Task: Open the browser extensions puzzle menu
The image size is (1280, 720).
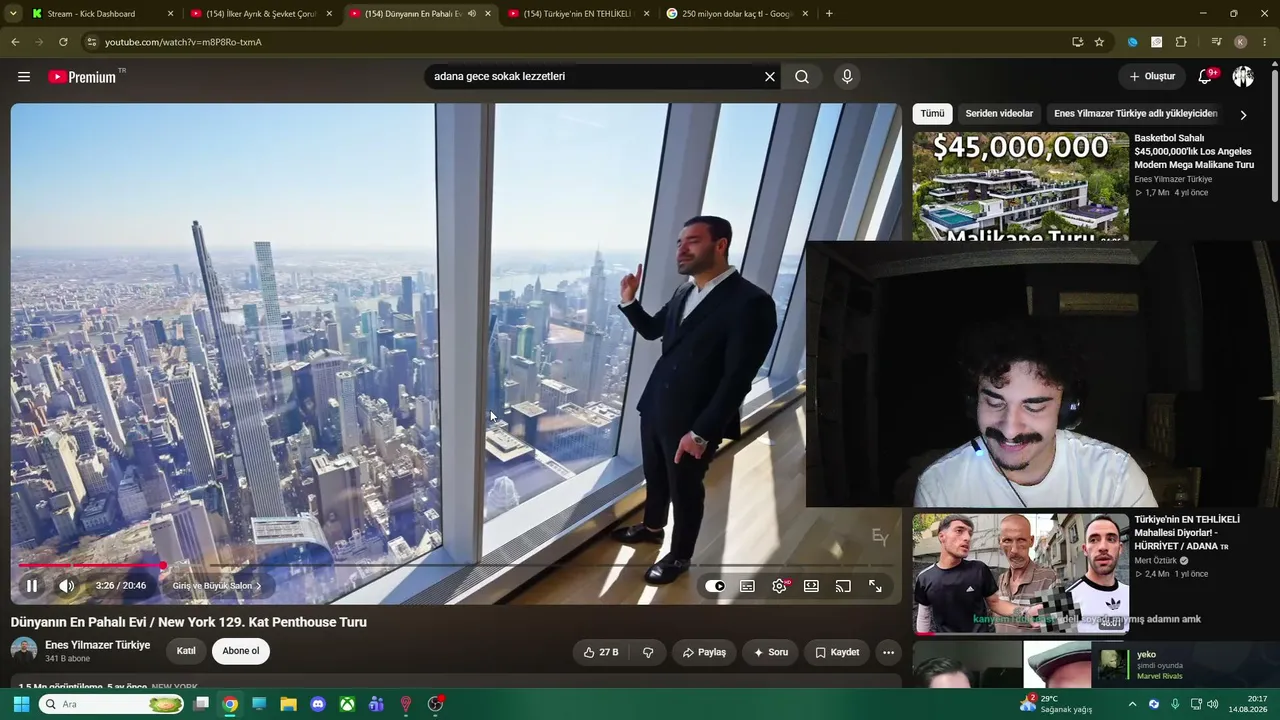Action: click(x=1181, y=42)
